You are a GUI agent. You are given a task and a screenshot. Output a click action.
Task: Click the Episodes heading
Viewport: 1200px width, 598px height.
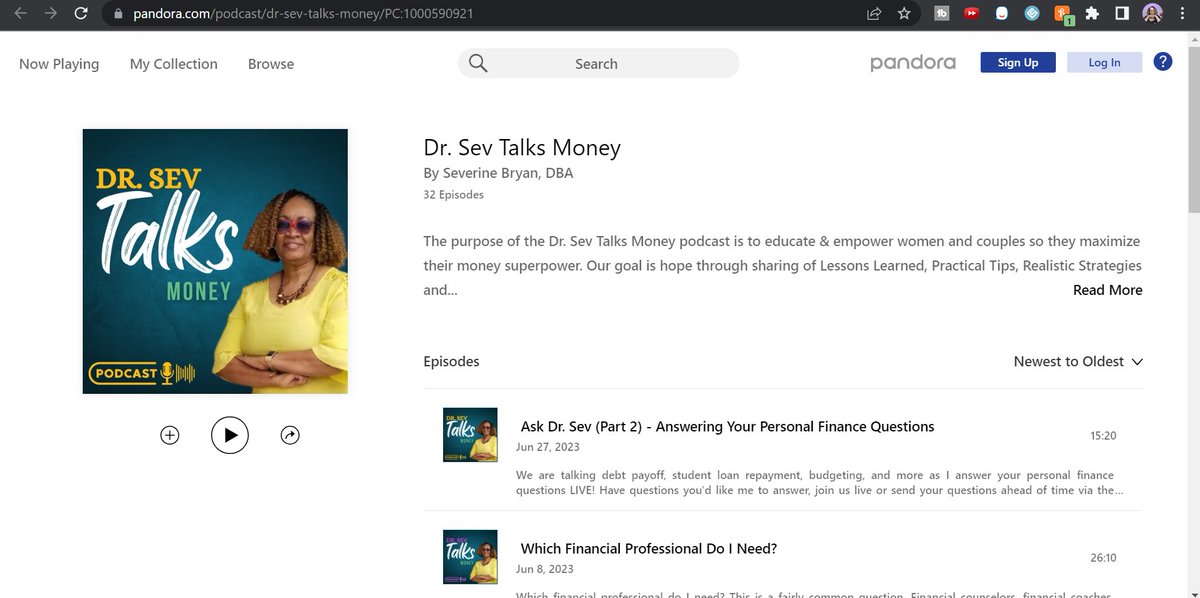tap(451, 361)
